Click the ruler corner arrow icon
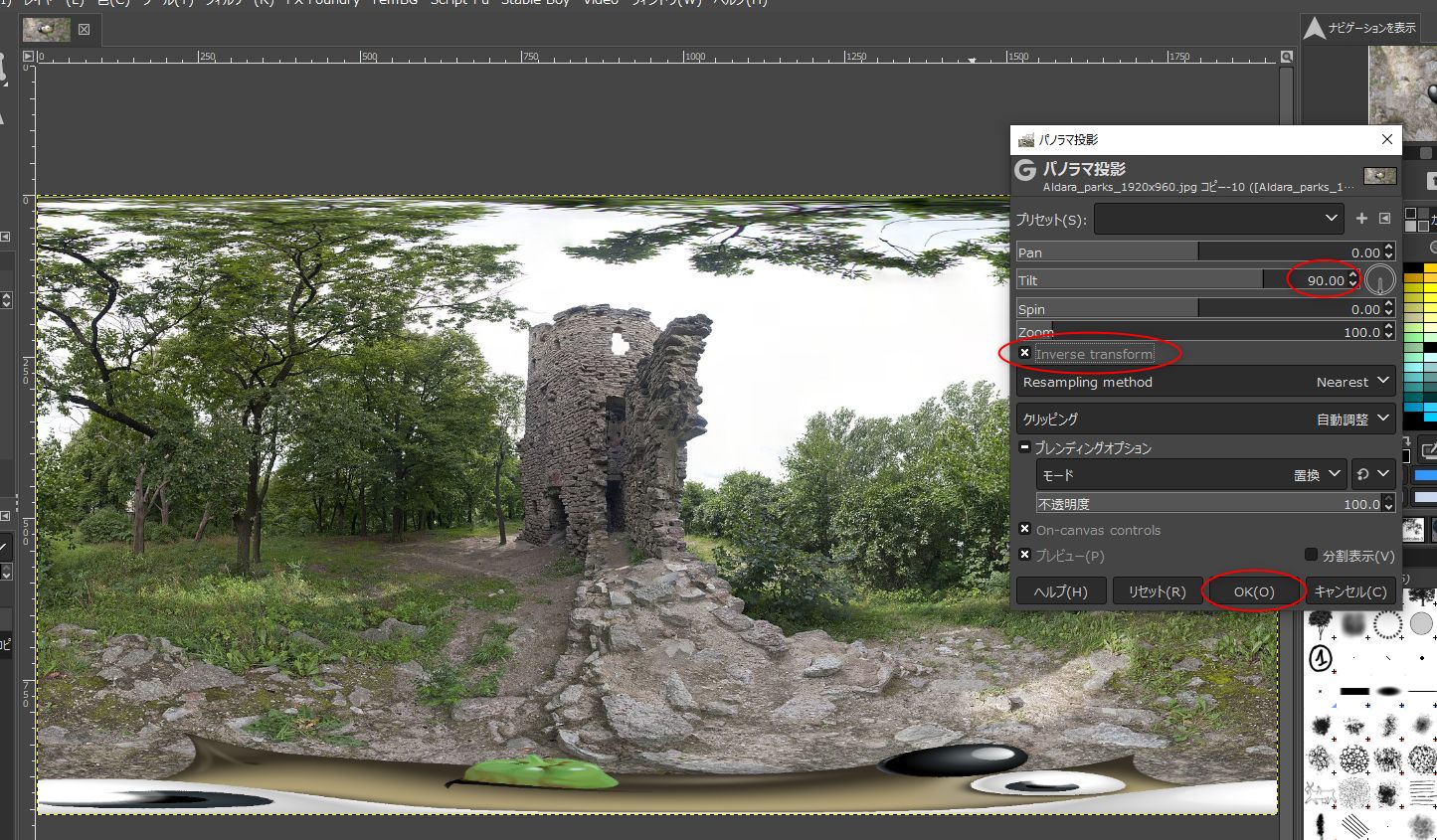Screen dimensions: 1437x840 tap(28, 57)
